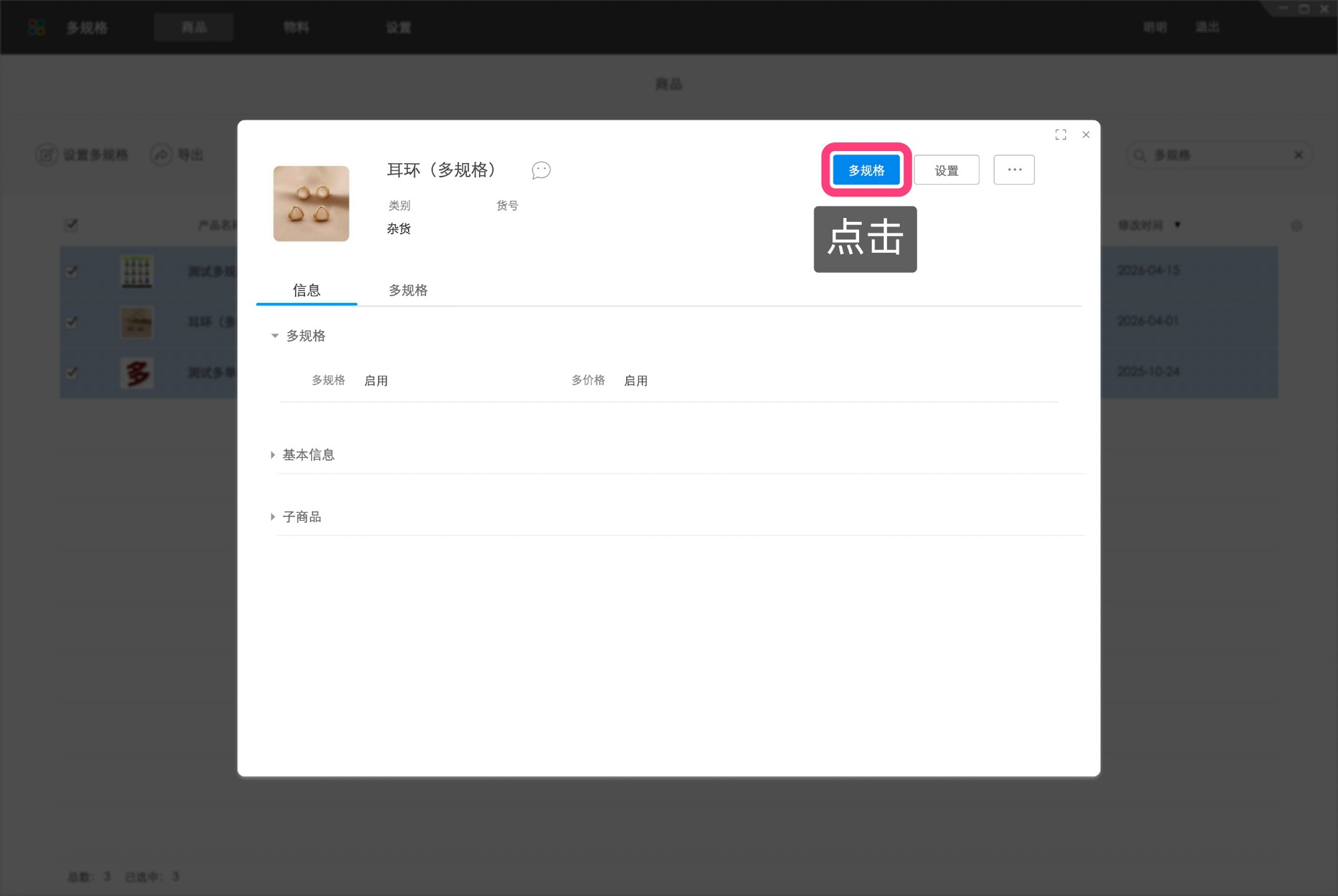
Task: Click the category value 杂货
Action: (399, 229)
